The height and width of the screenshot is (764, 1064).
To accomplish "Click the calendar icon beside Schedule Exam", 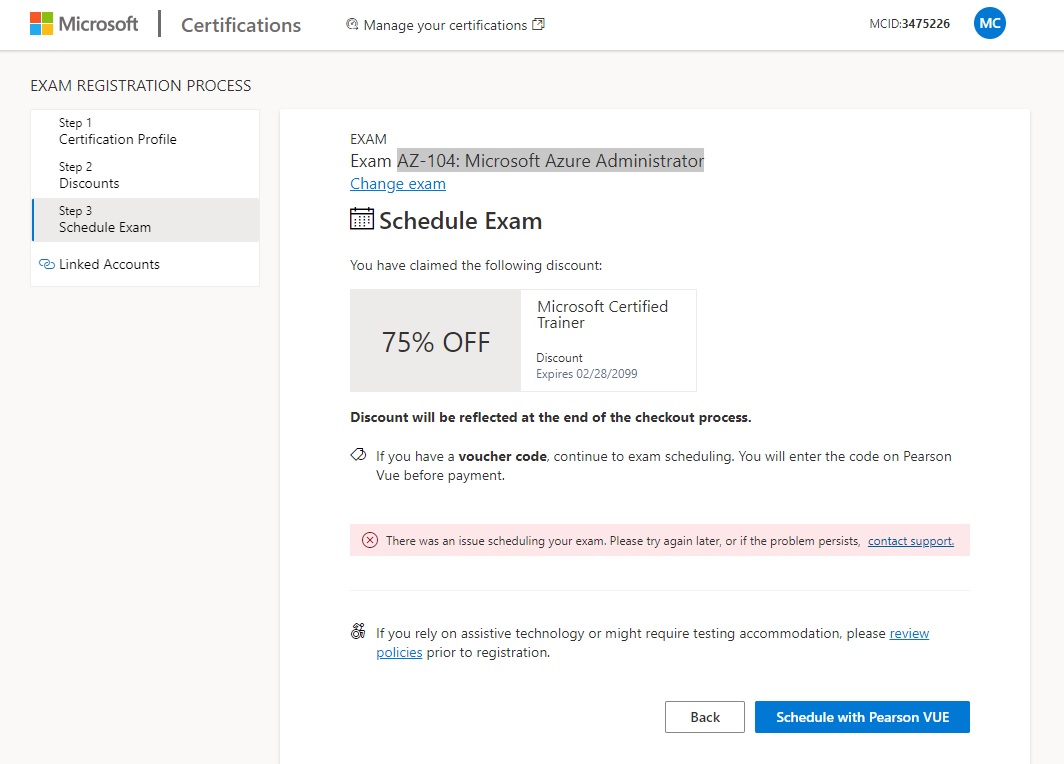I will (362, 218).
